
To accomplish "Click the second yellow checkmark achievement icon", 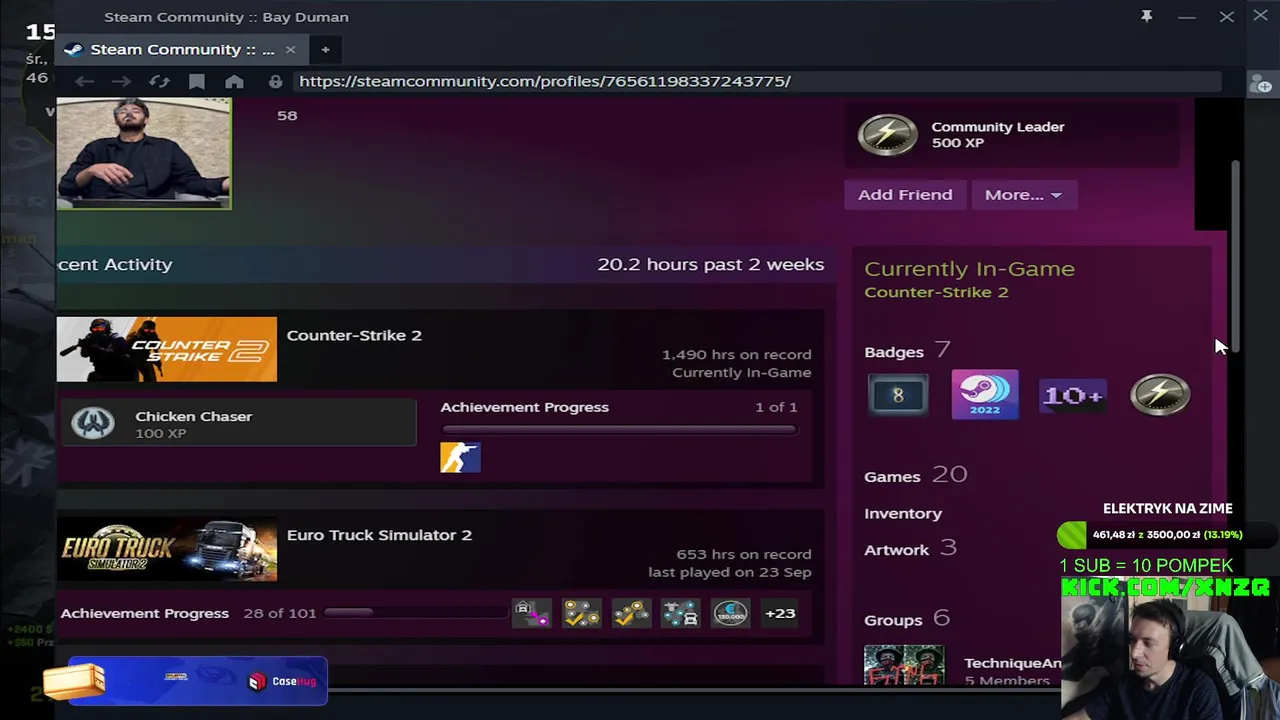I will coord(631,613).
